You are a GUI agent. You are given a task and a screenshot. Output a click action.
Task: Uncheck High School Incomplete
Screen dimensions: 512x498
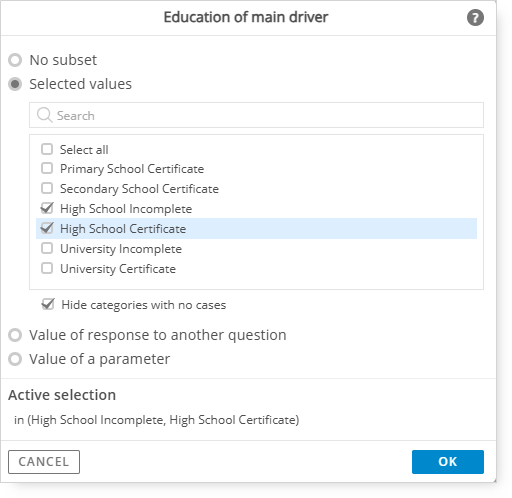(x=47, y=208)
